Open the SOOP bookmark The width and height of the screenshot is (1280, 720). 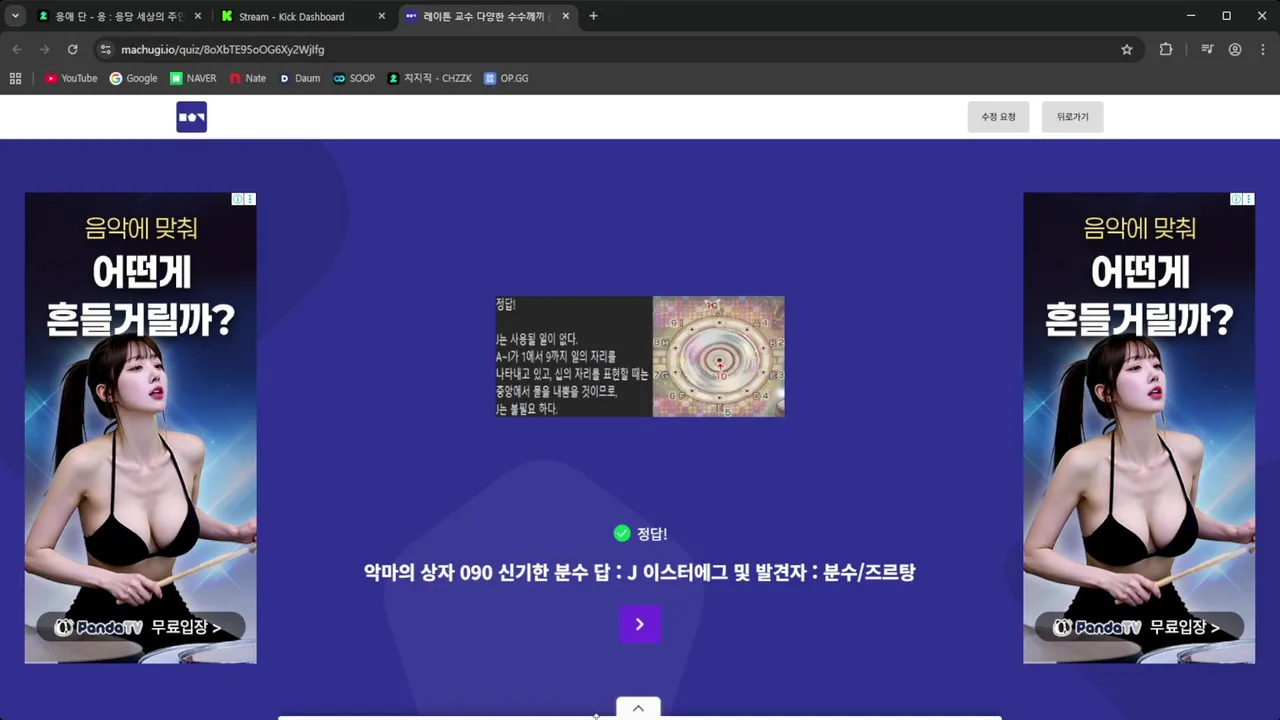354,78
